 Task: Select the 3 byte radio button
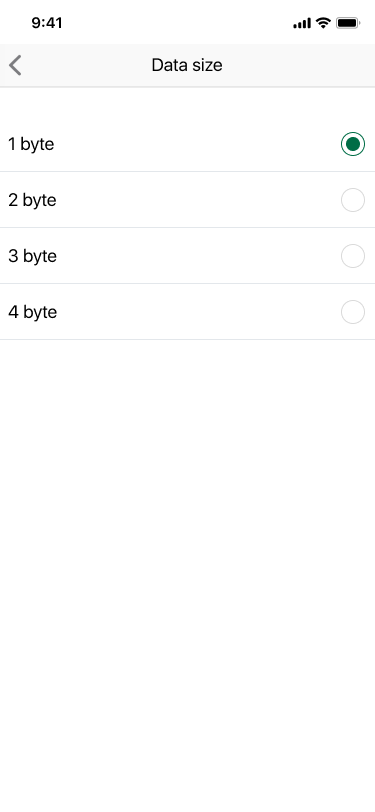tap(353, 256)
